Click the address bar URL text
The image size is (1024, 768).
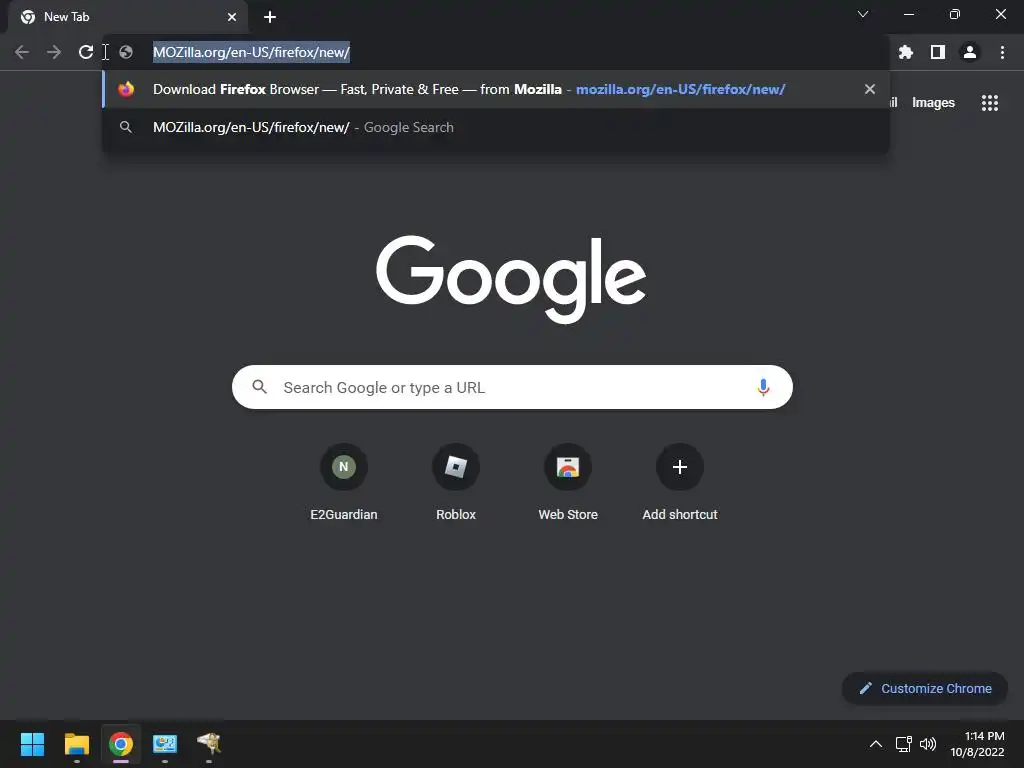[251, 52]
